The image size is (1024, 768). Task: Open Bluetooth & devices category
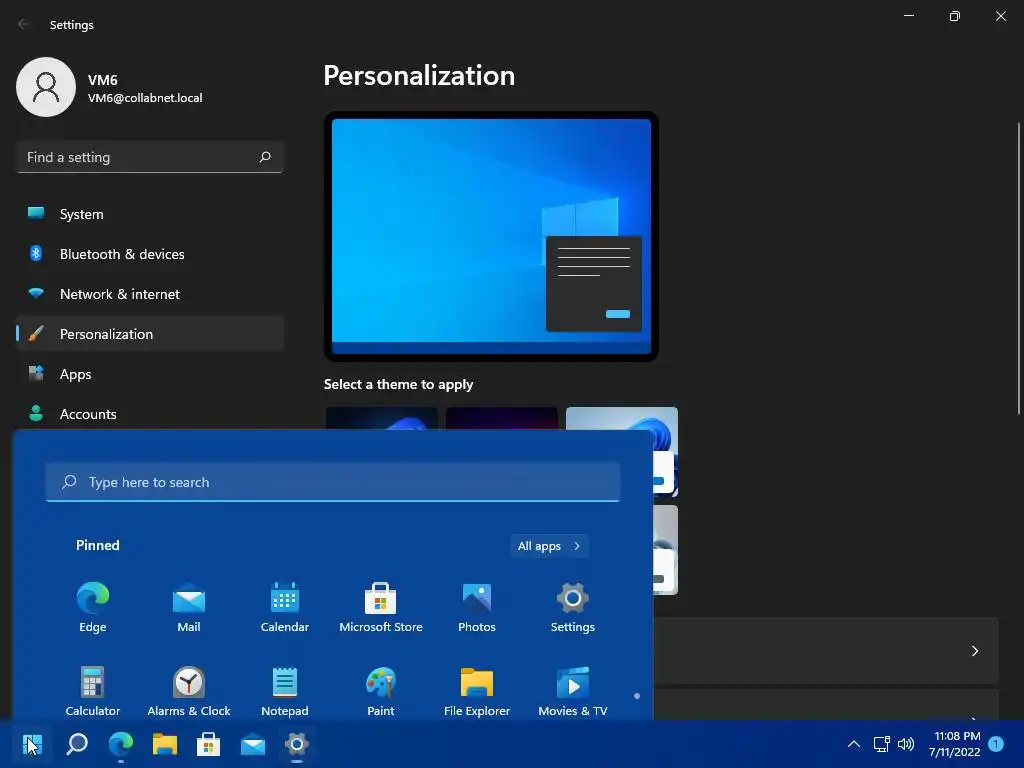150,254
